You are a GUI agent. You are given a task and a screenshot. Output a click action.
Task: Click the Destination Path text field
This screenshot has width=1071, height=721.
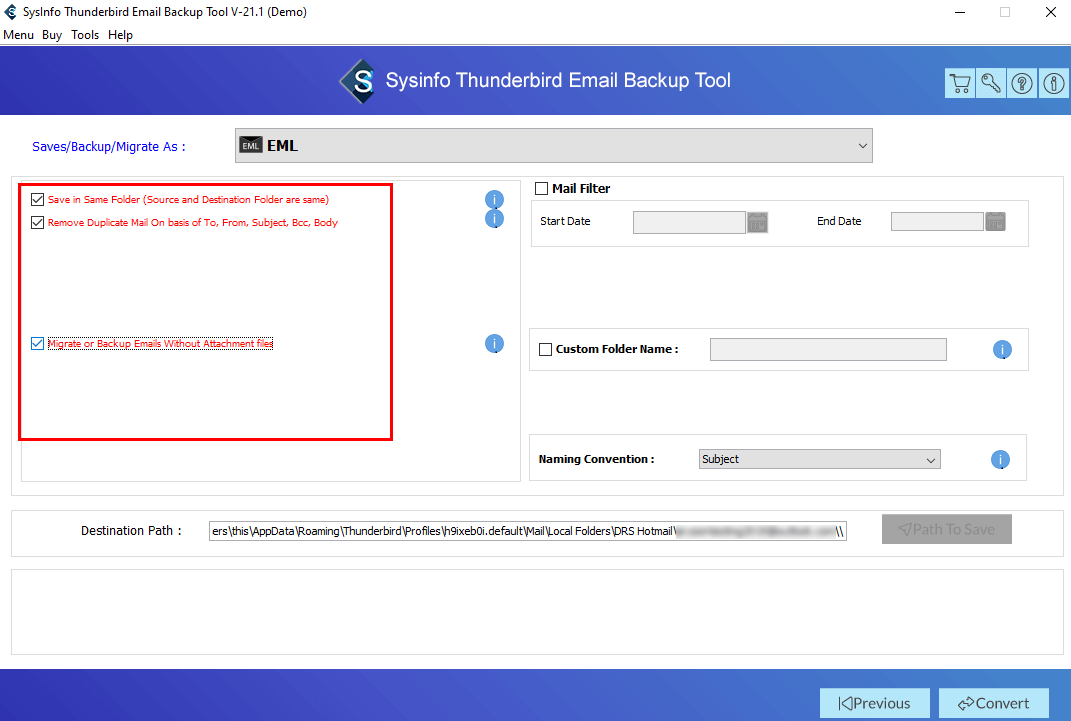coord(528,531)
